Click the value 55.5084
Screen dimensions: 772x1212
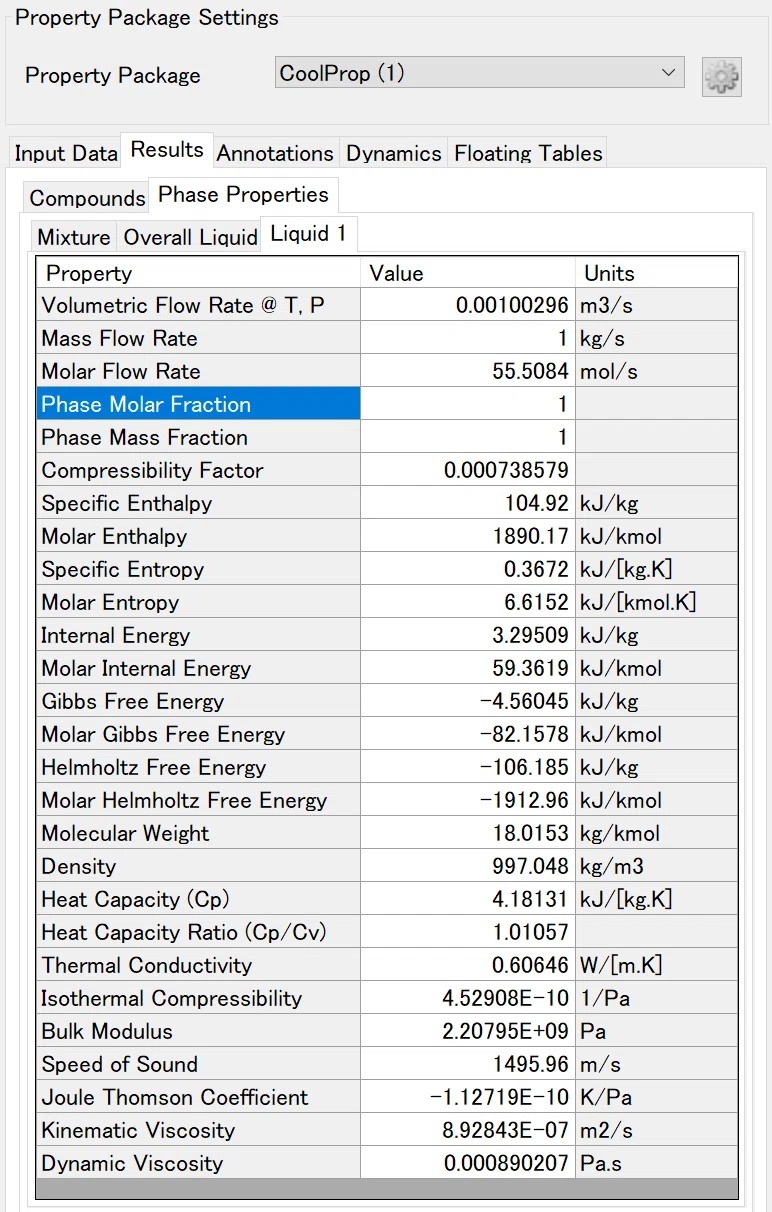[468, 371]
